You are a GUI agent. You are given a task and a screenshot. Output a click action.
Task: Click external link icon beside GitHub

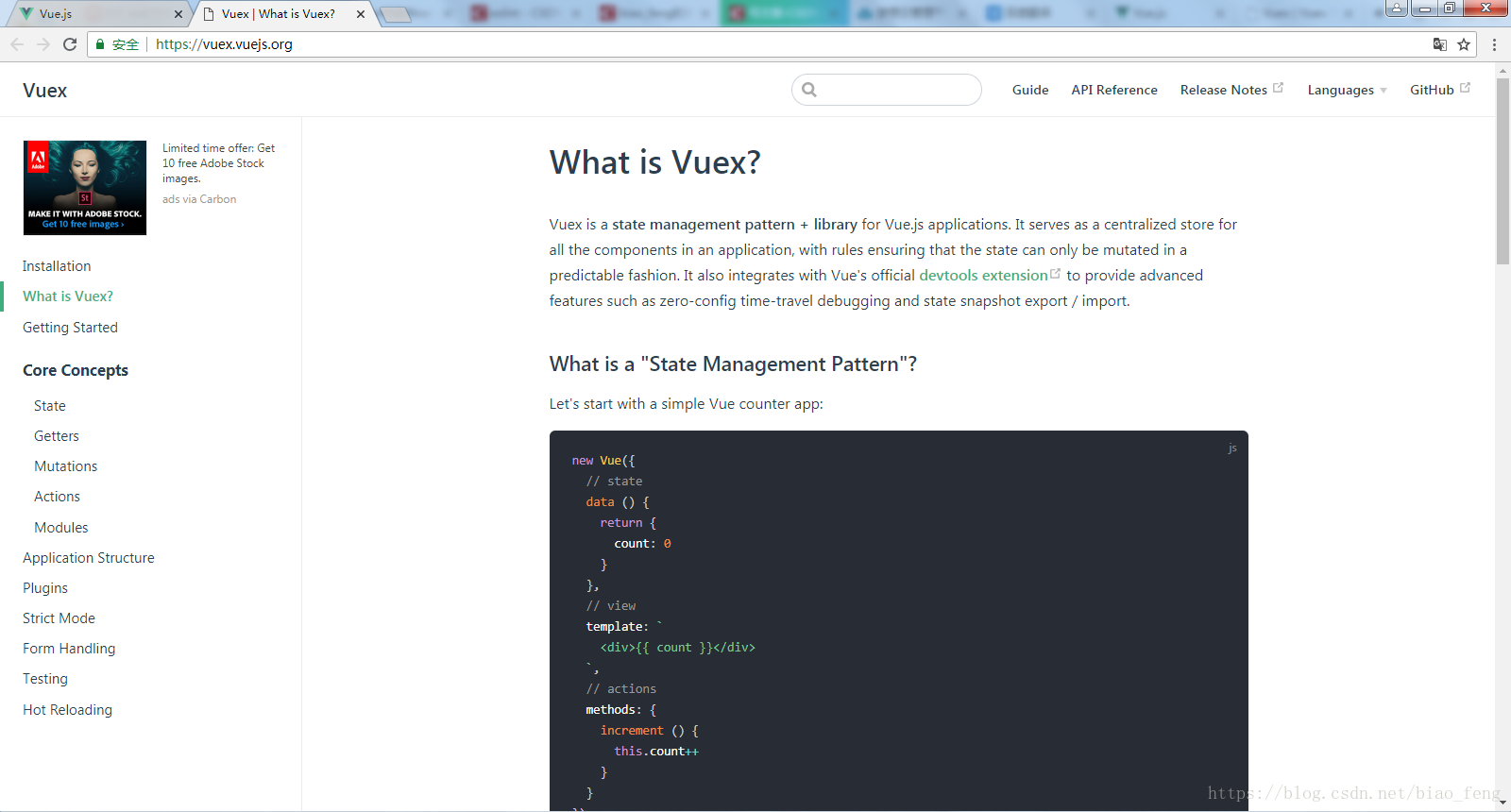pos(1466,88)
